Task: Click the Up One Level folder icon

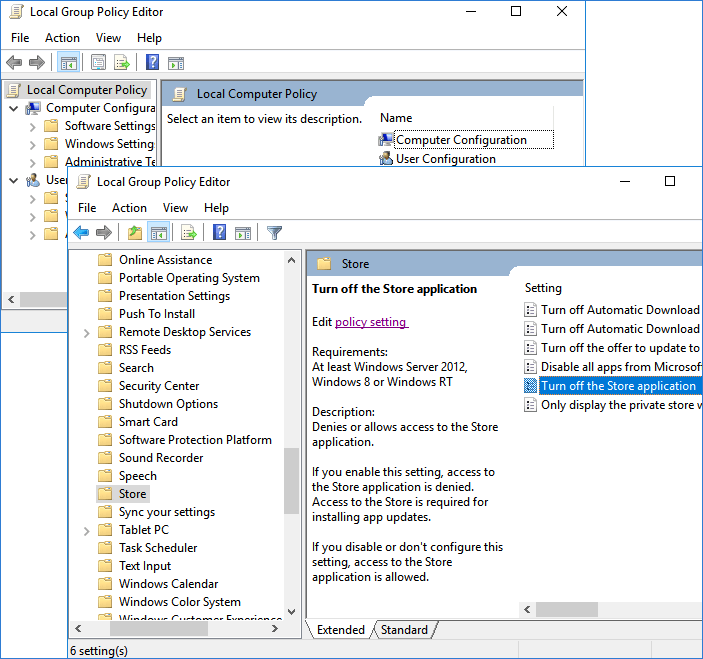Action: 135,233
